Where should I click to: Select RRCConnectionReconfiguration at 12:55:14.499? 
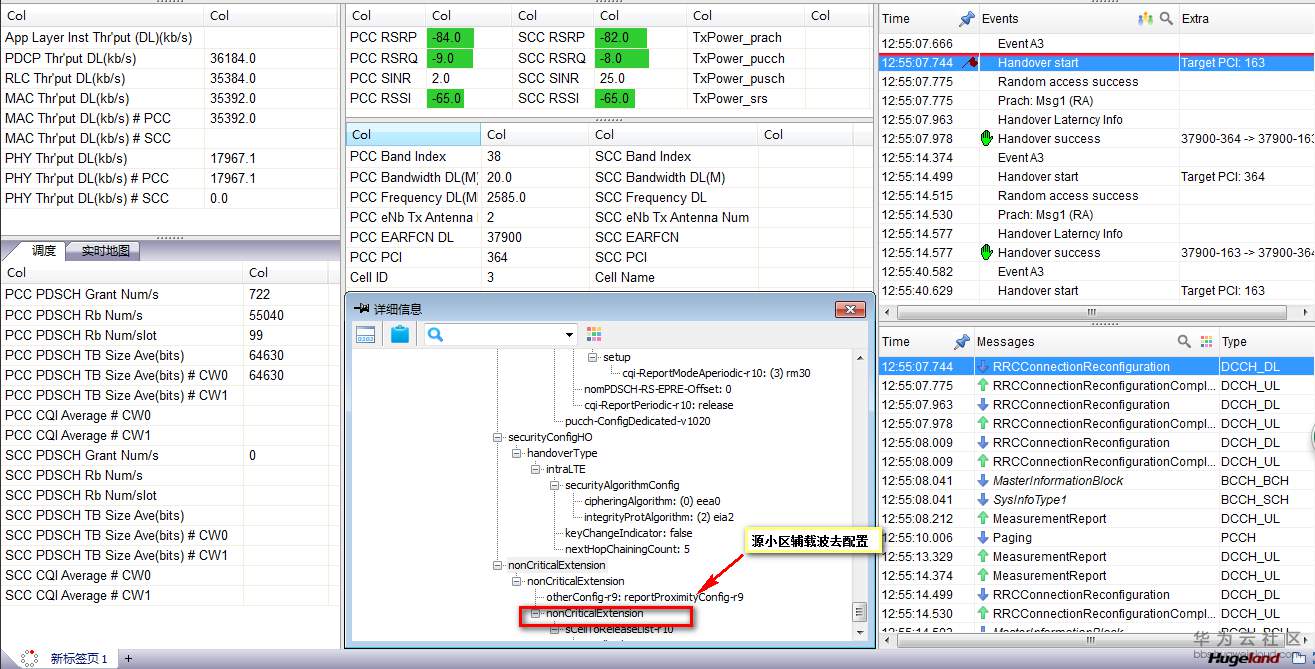(1095, 595)
